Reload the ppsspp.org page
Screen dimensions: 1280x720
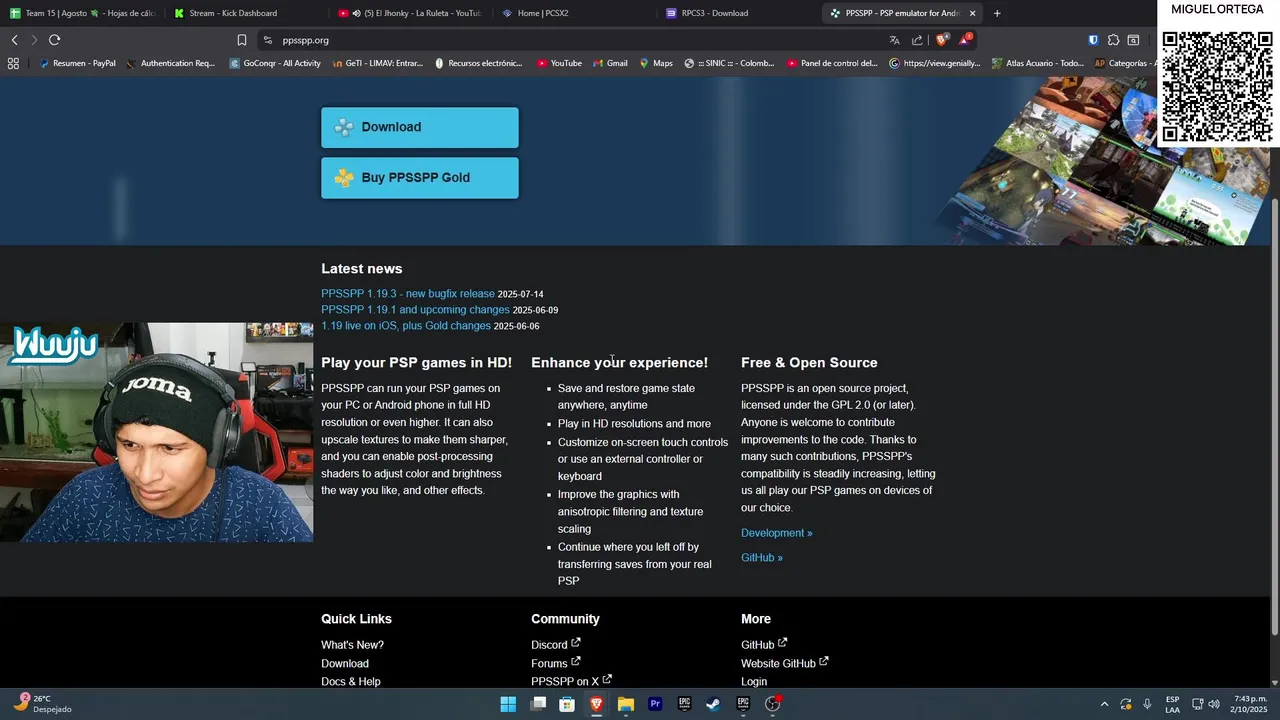pyautogui.click(x=54, y=40)
